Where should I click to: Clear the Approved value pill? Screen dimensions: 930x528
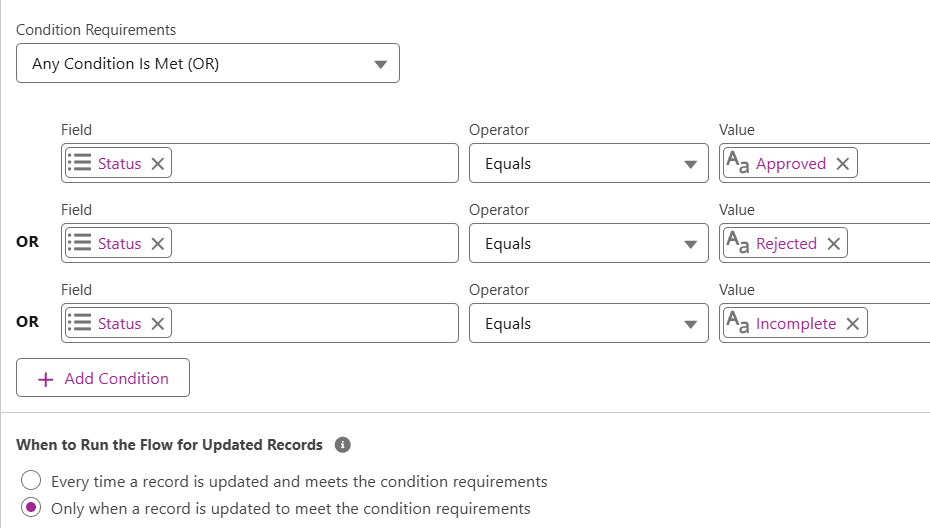842,164
